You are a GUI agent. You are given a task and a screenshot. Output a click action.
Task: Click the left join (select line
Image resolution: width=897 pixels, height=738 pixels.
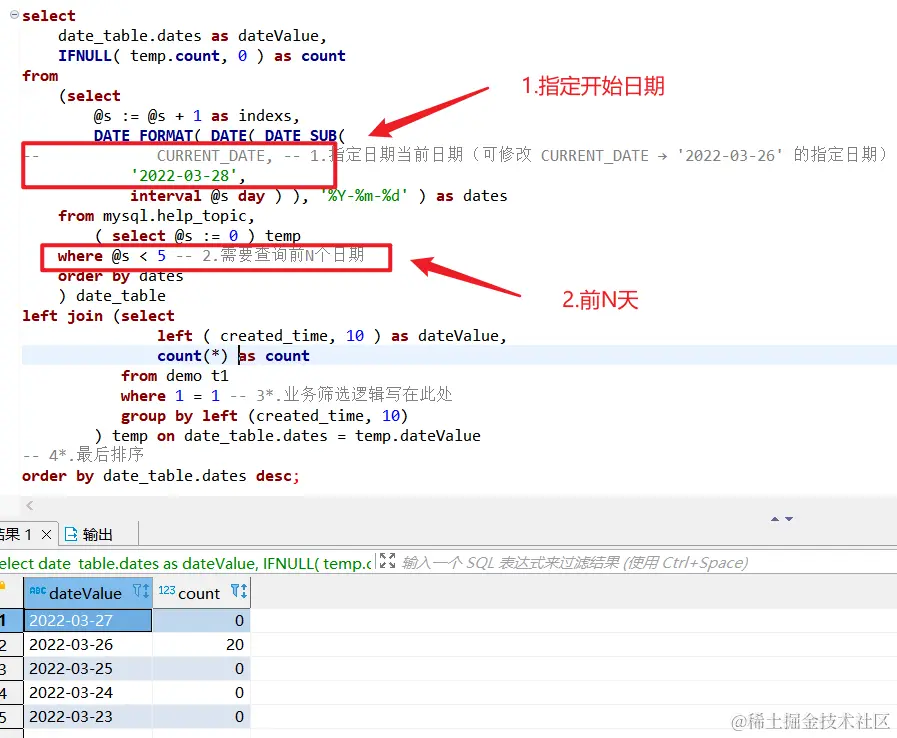[x=98, y=316]
